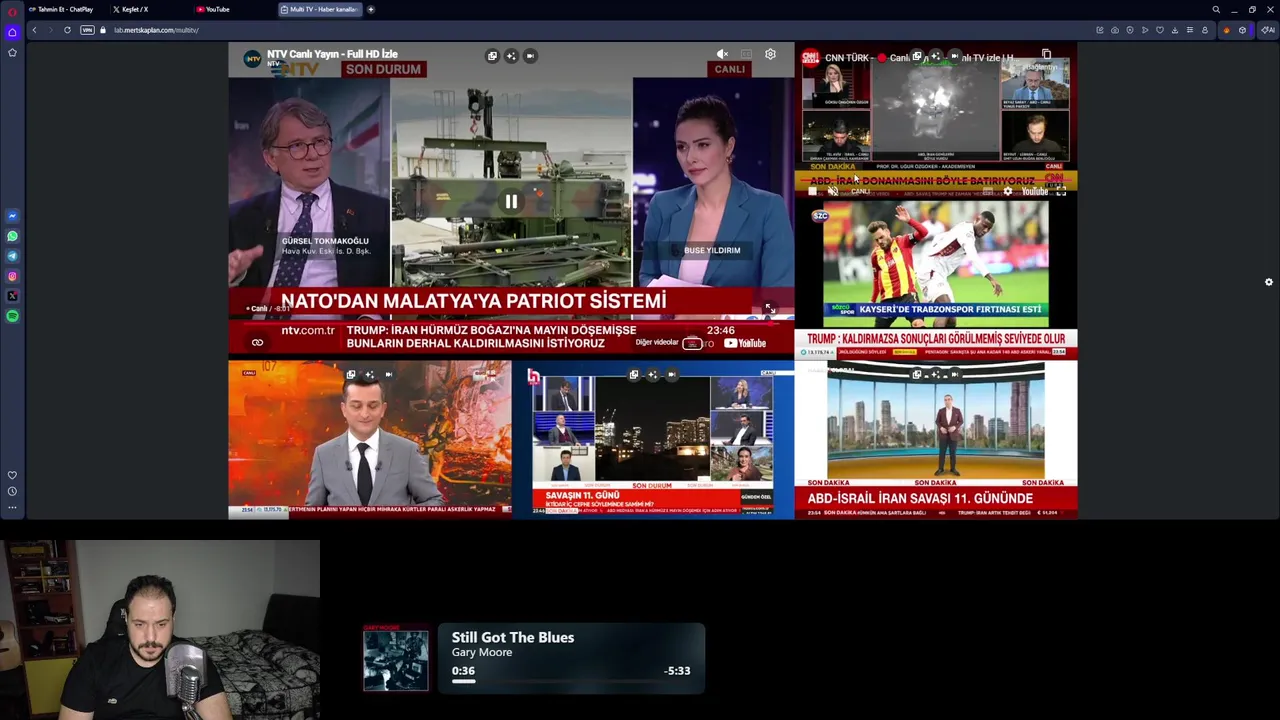This screenshot has height=720, width=1280.
Task: Open the sidebar bookmarks heart icon
Action: coord(12,475)
